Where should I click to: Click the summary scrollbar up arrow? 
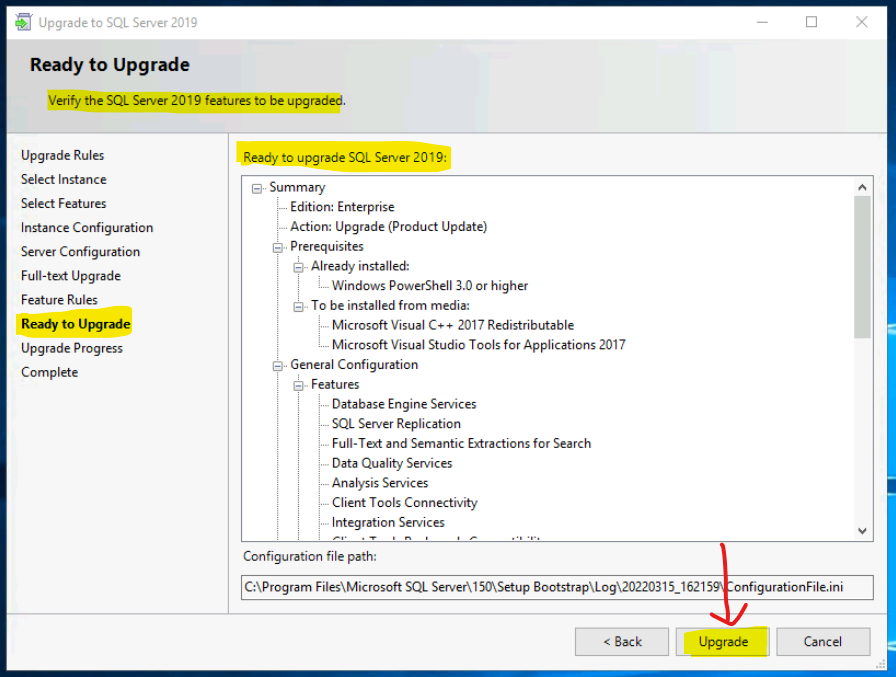coord(862,187)
